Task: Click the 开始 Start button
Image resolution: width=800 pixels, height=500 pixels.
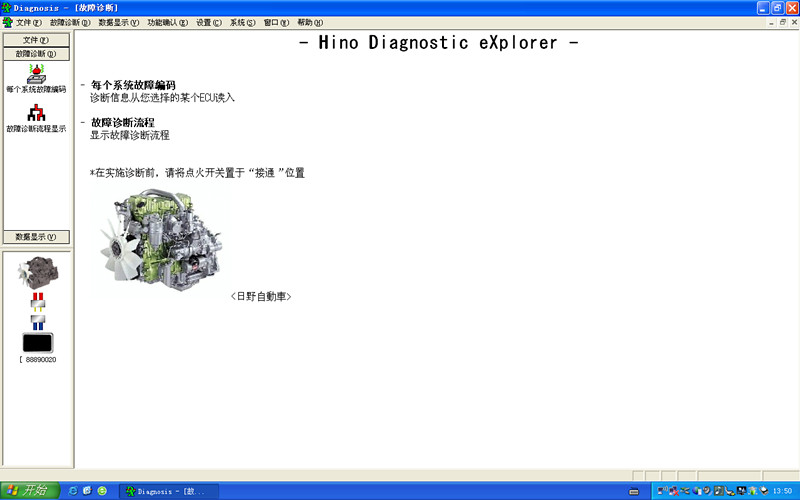Action: click(x=30, y=491)
